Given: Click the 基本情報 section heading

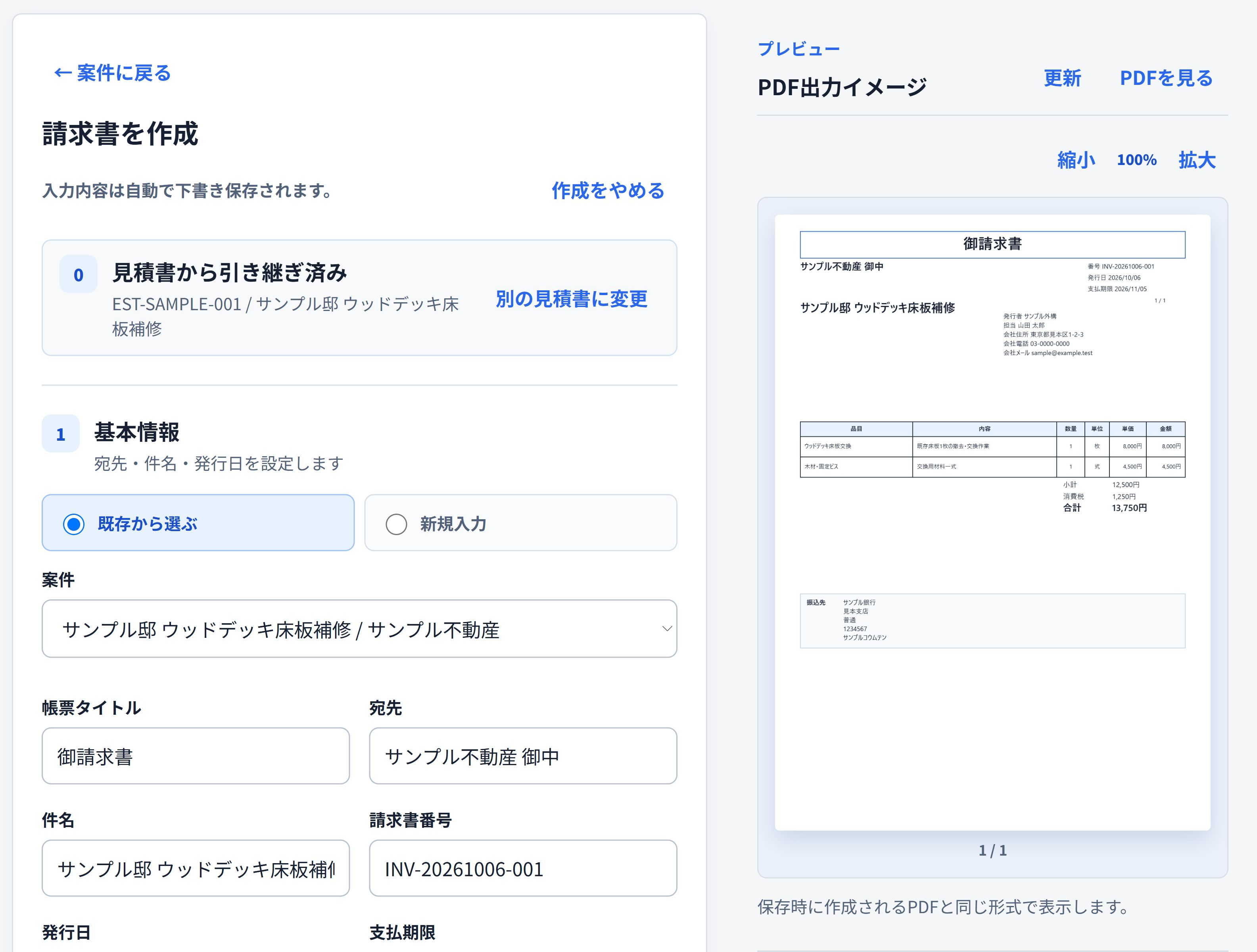Looking at the screenshot, I should [x=137, y=432].
